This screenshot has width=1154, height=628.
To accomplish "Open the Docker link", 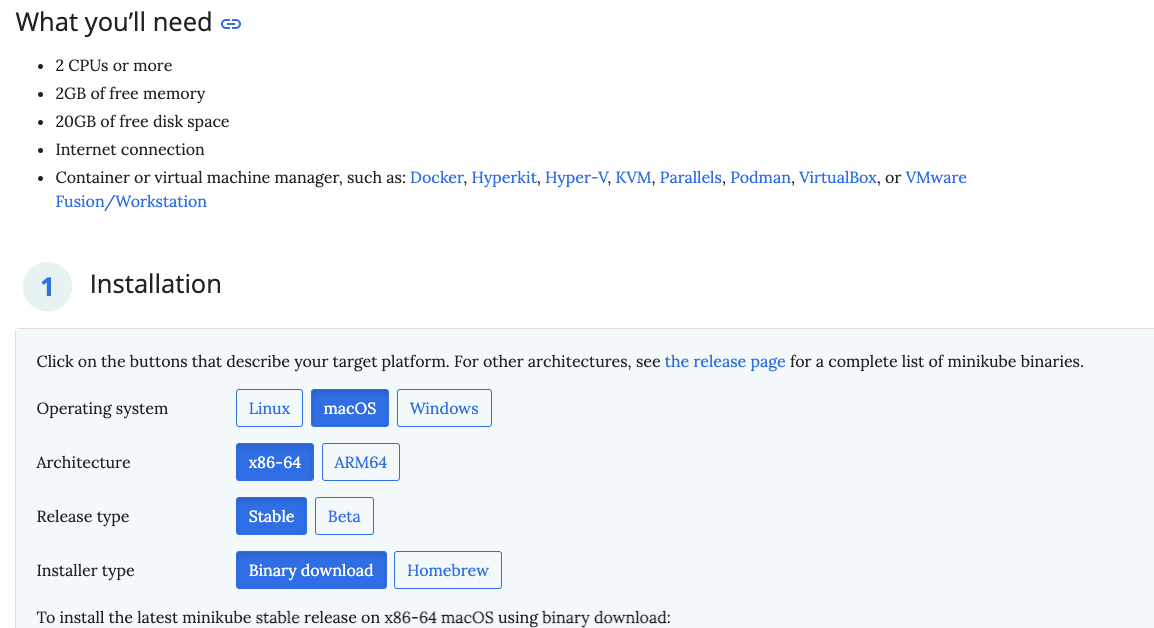I will click(436, 177).
